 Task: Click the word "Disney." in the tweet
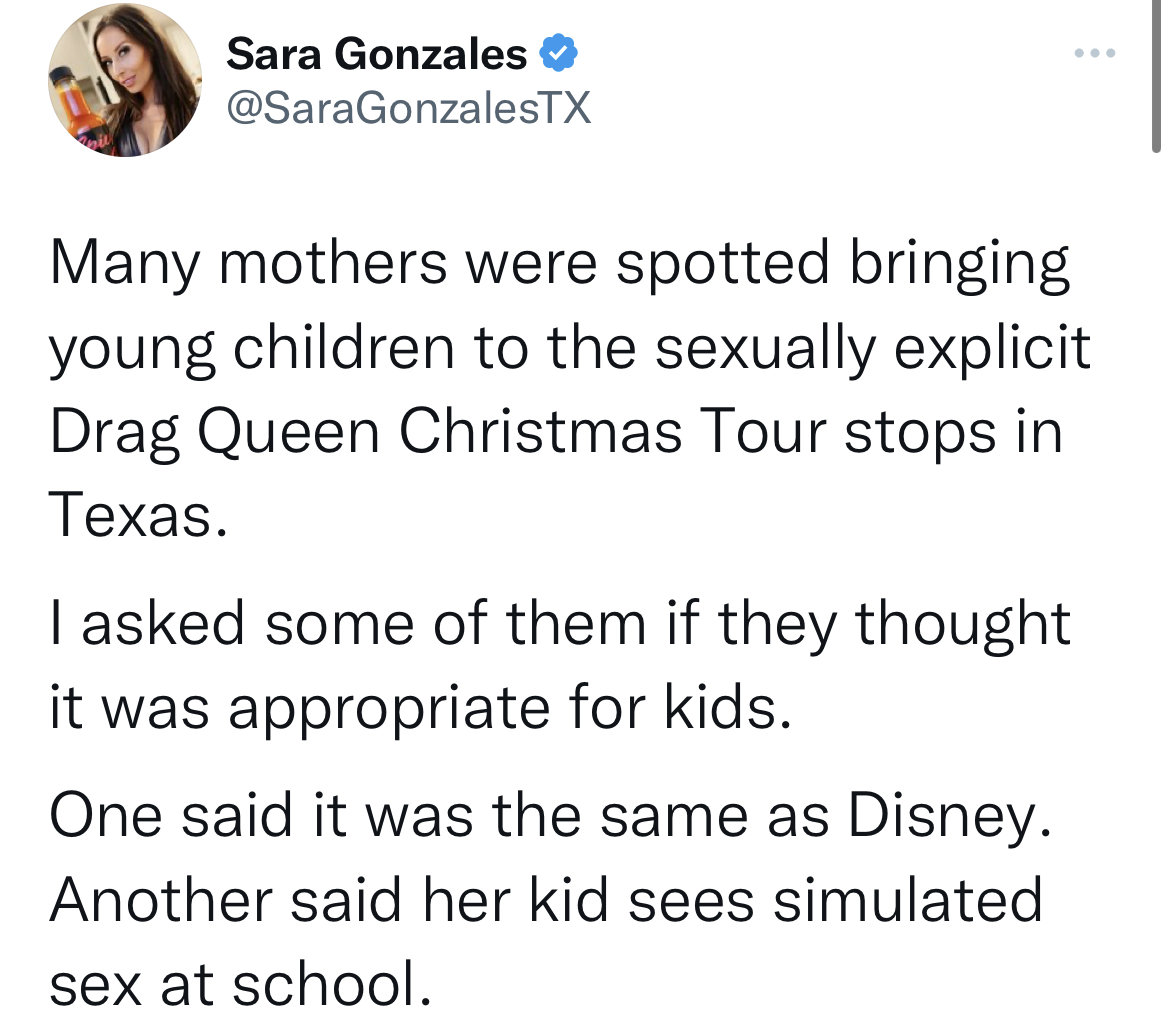[950, 816]
